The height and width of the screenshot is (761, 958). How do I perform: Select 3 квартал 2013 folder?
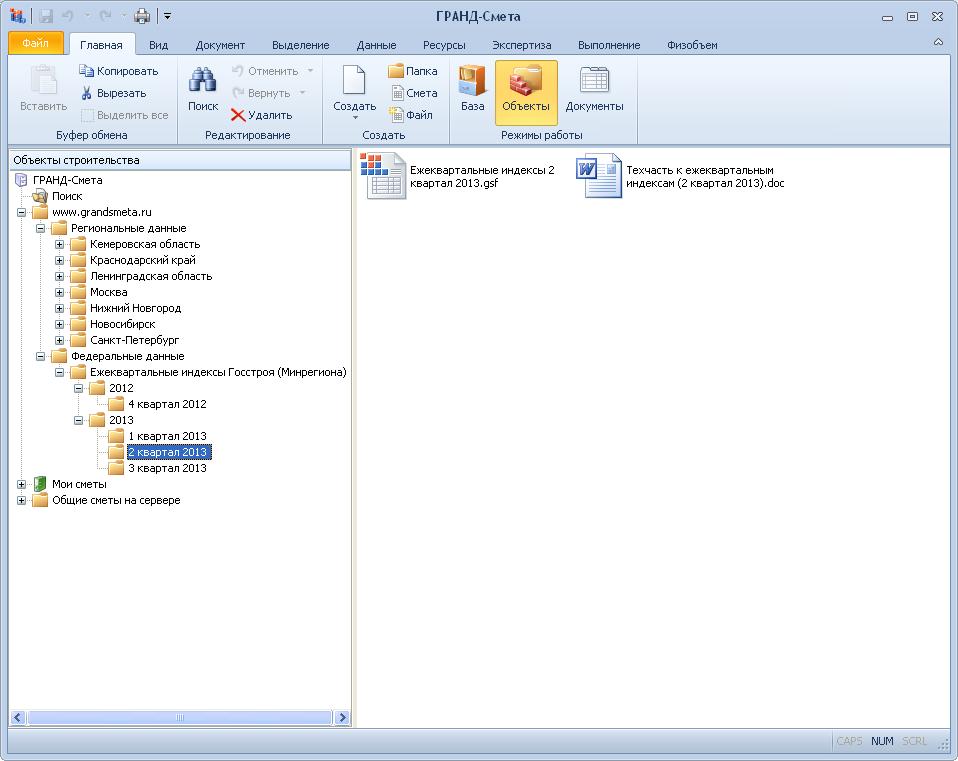coord(167,468)
